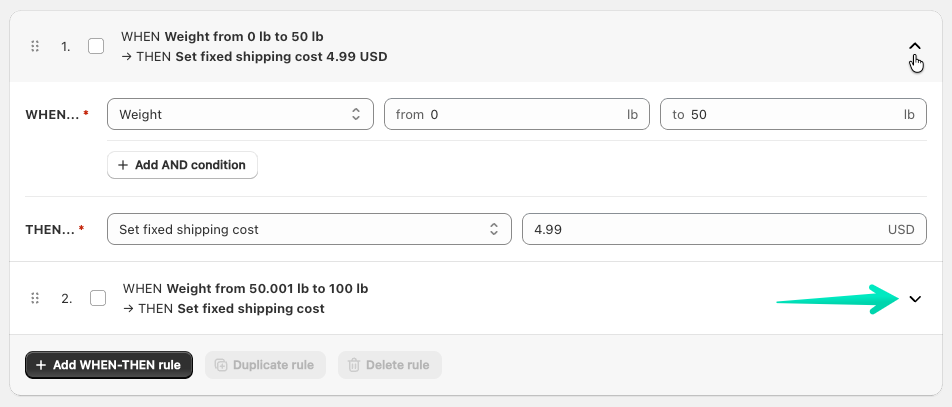
Task: Click the 'THEN...' label
Action: coord(50,229)
